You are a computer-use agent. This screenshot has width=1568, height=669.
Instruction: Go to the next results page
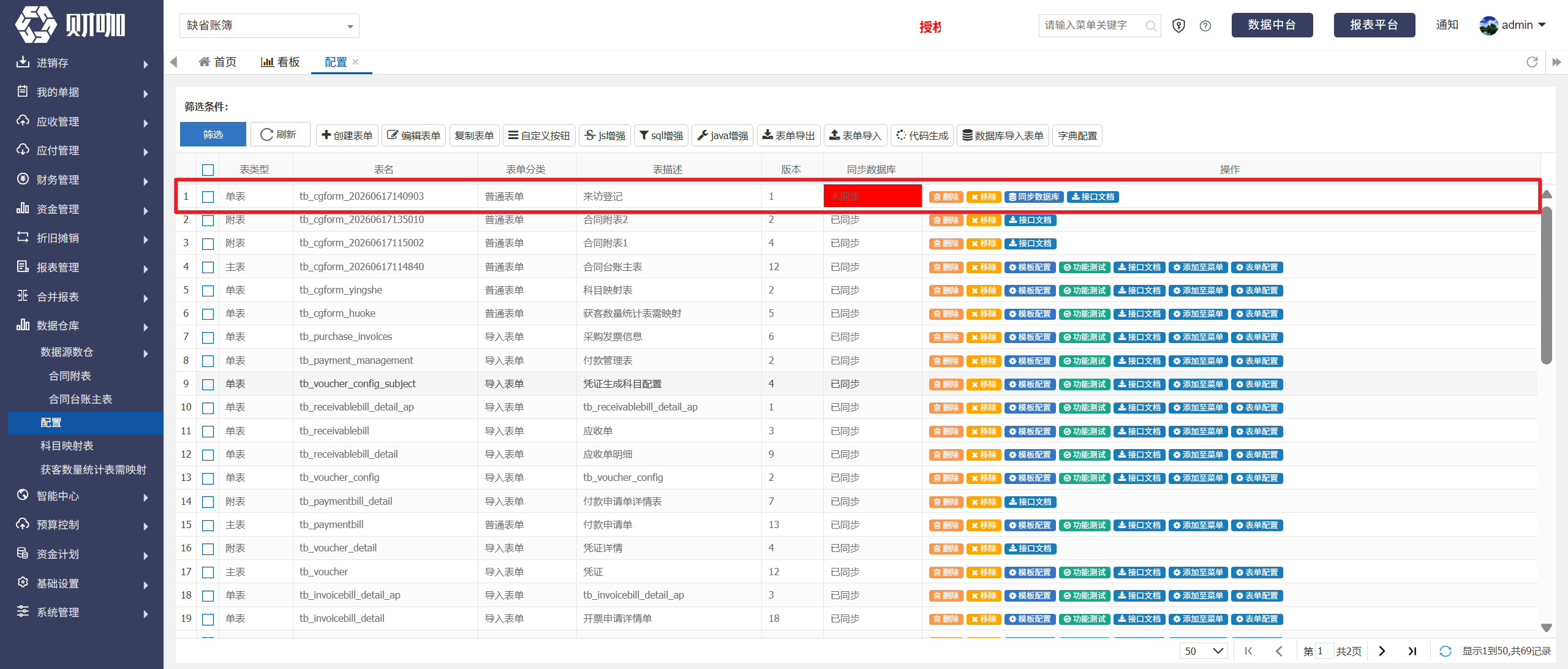pyautogui.click(x=1382, y=651)
